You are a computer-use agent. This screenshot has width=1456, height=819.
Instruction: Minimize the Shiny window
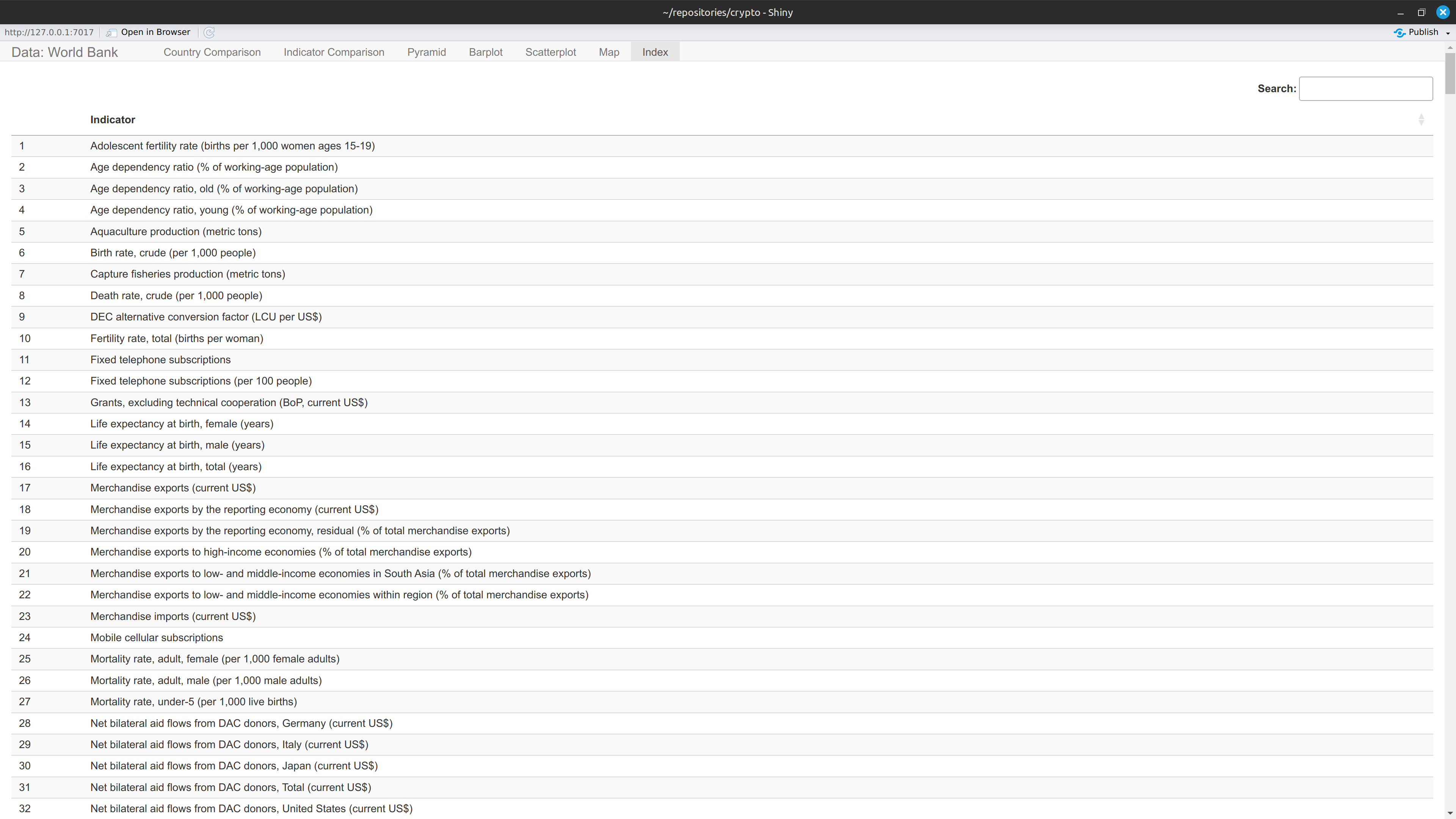1400,13
